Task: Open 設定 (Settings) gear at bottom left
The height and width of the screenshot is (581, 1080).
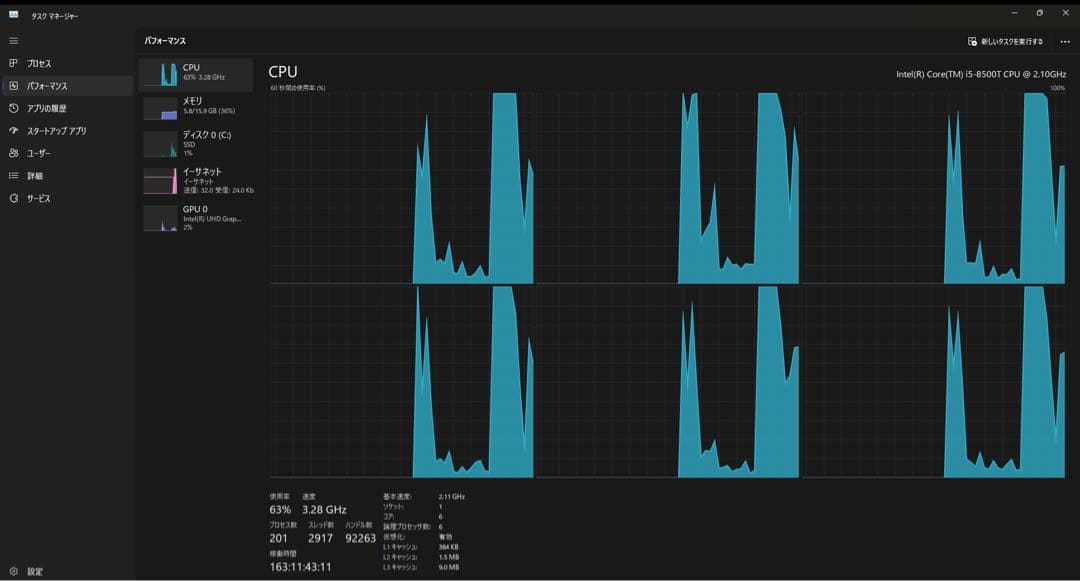Action: (14, 571)
